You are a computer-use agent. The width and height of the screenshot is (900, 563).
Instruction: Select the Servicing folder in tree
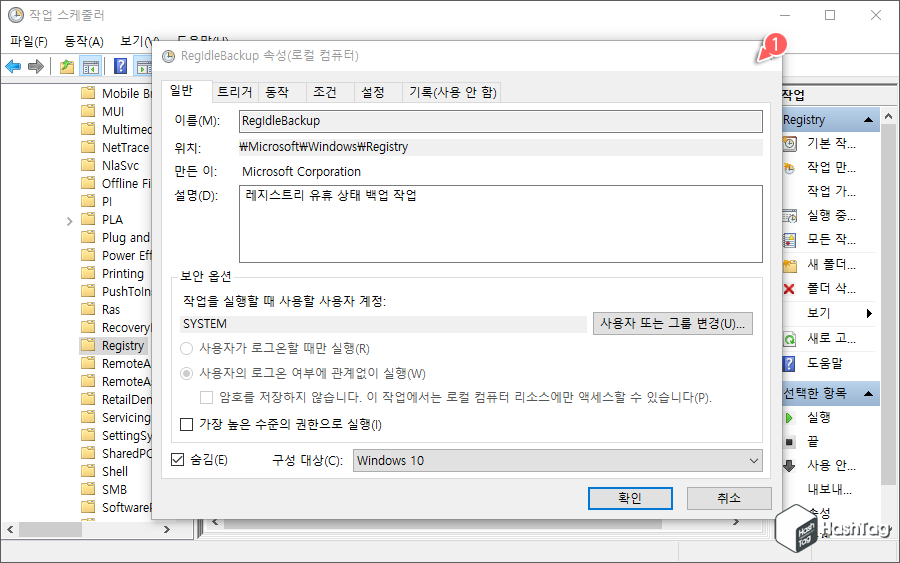pyautogui.click(x=115, y=418)
